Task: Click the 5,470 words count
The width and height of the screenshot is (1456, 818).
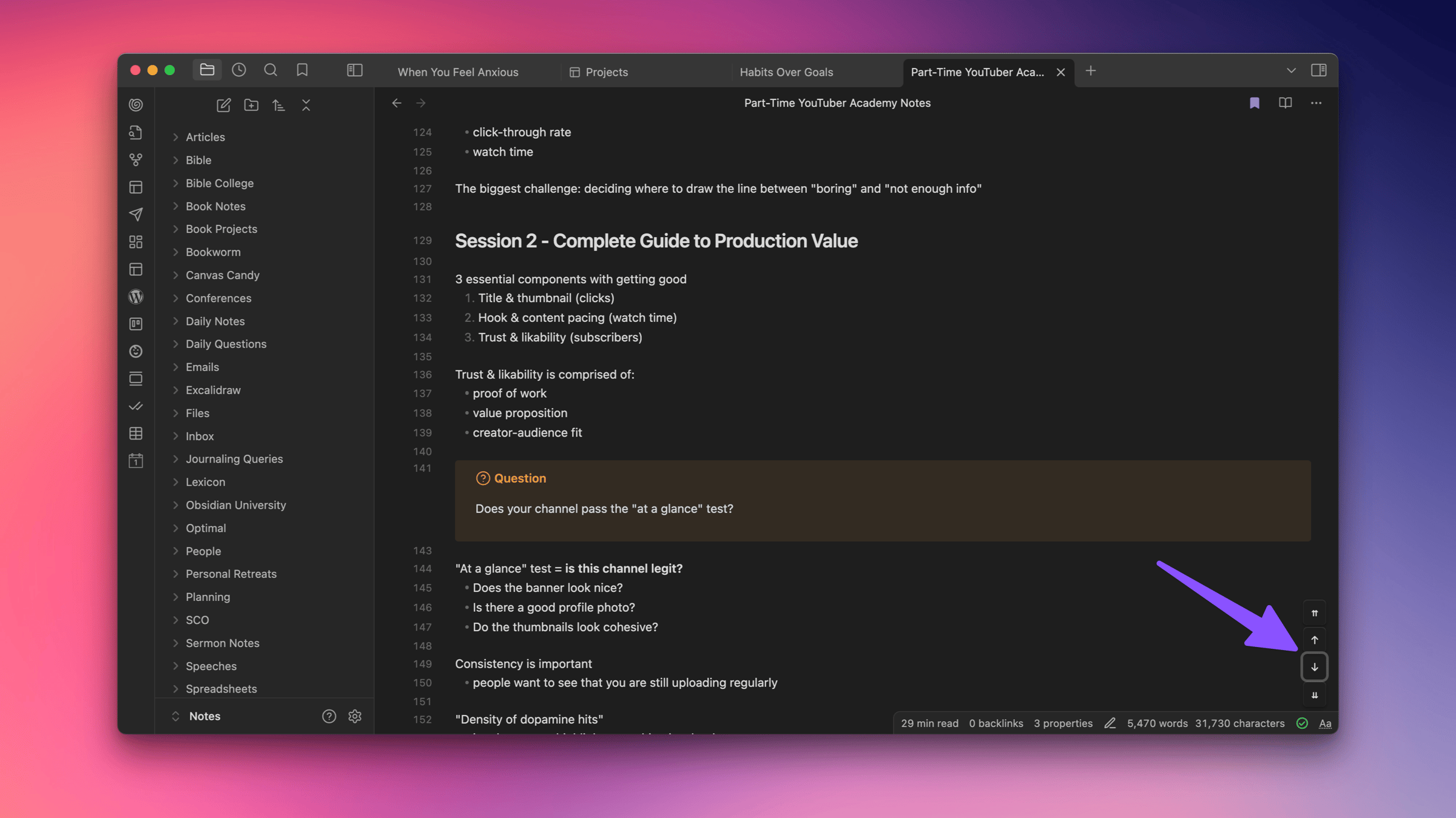Action: 1157,723
